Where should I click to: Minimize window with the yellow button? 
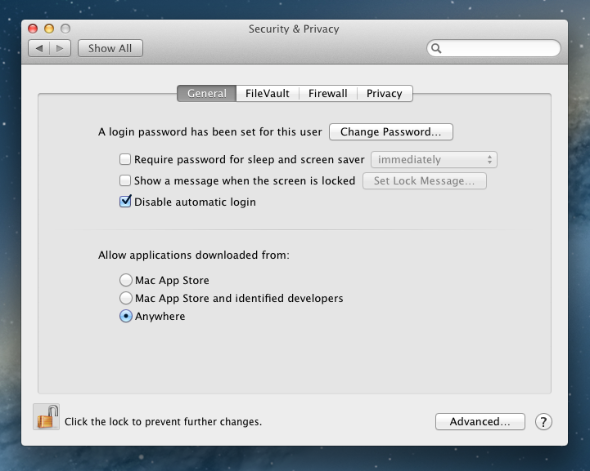pyautogui.click(x=49, y=29)
